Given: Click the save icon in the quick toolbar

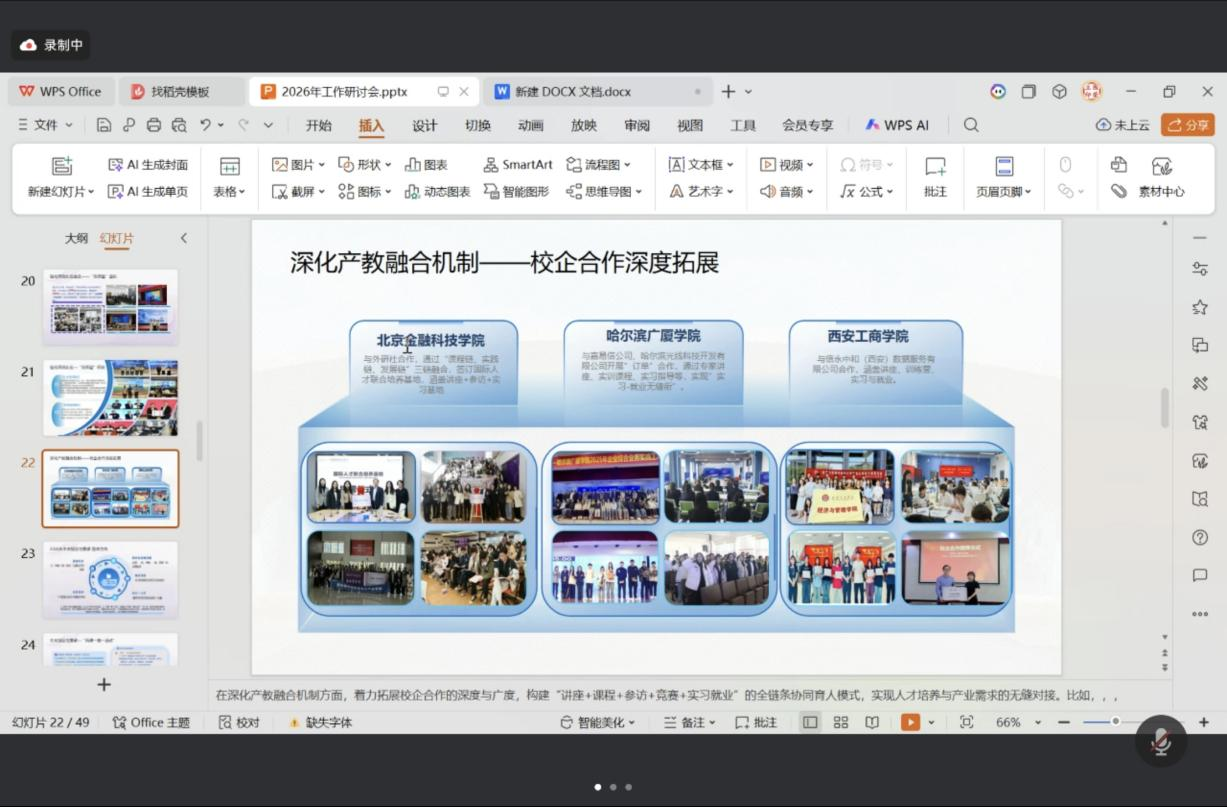Looking at the screenshot, I should [x=104, y=125].
